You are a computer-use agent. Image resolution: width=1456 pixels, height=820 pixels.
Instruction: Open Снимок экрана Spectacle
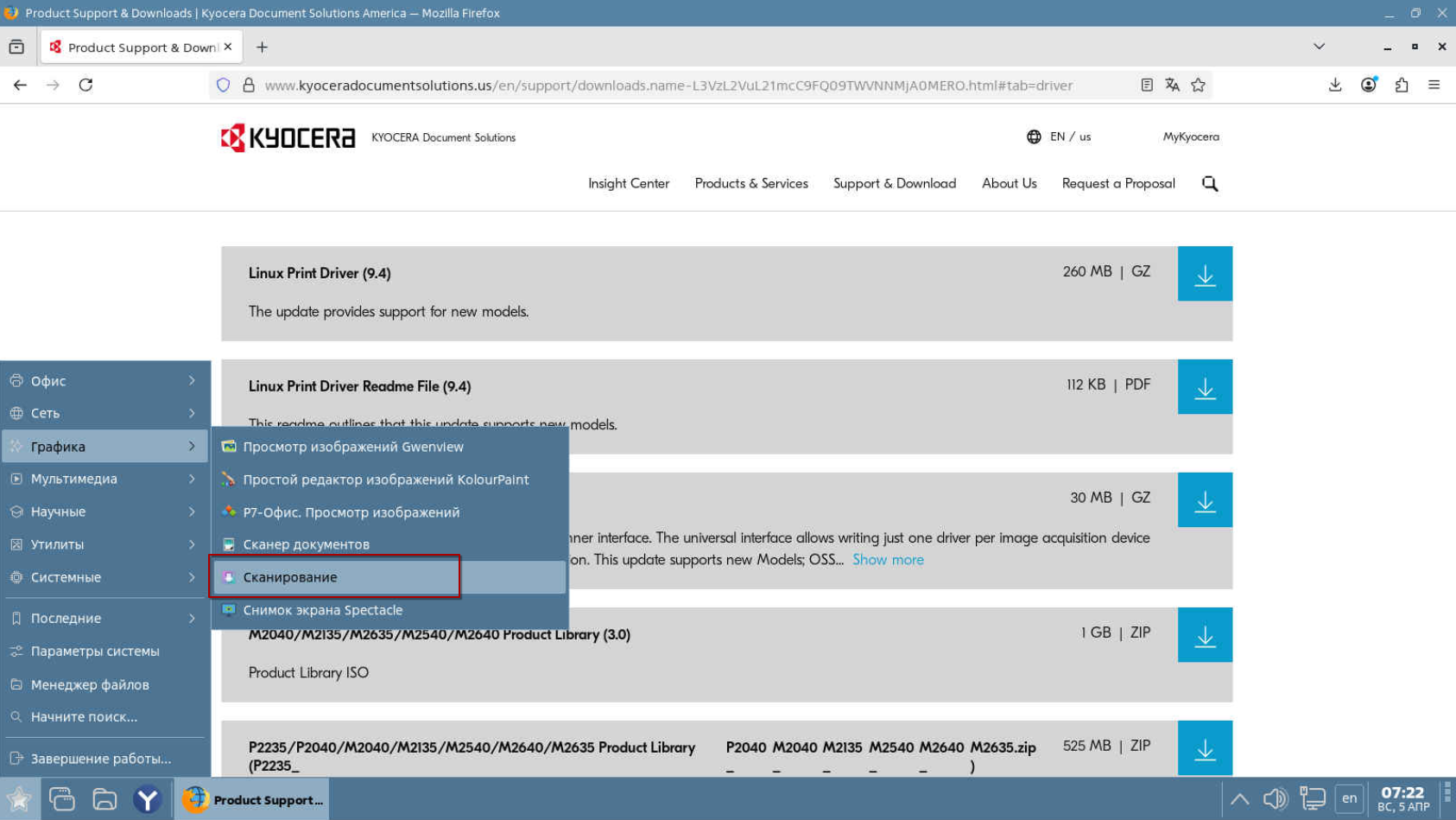click(322, 610)
